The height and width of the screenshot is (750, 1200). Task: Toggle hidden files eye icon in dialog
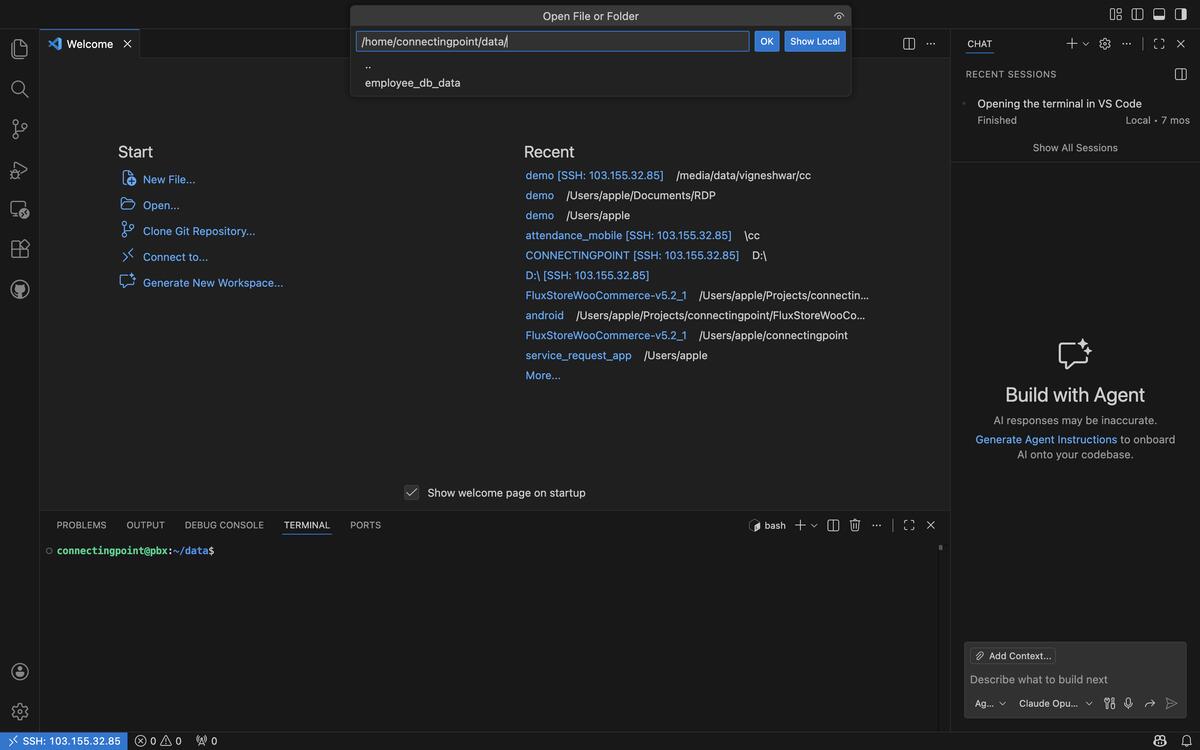click(839, 16)
